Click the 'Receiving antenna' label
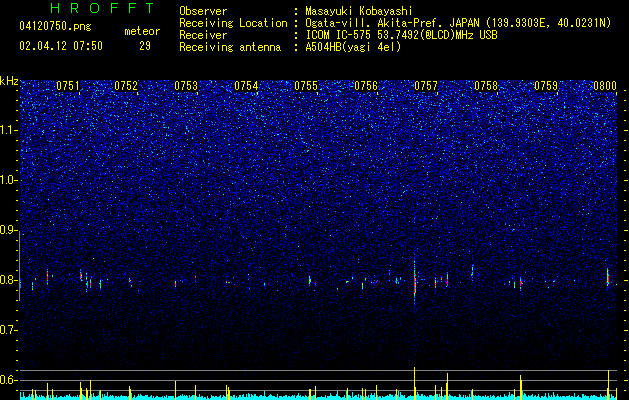Image resolution: width=629 pixels, height=400 pixels. (x=230, y=47)
